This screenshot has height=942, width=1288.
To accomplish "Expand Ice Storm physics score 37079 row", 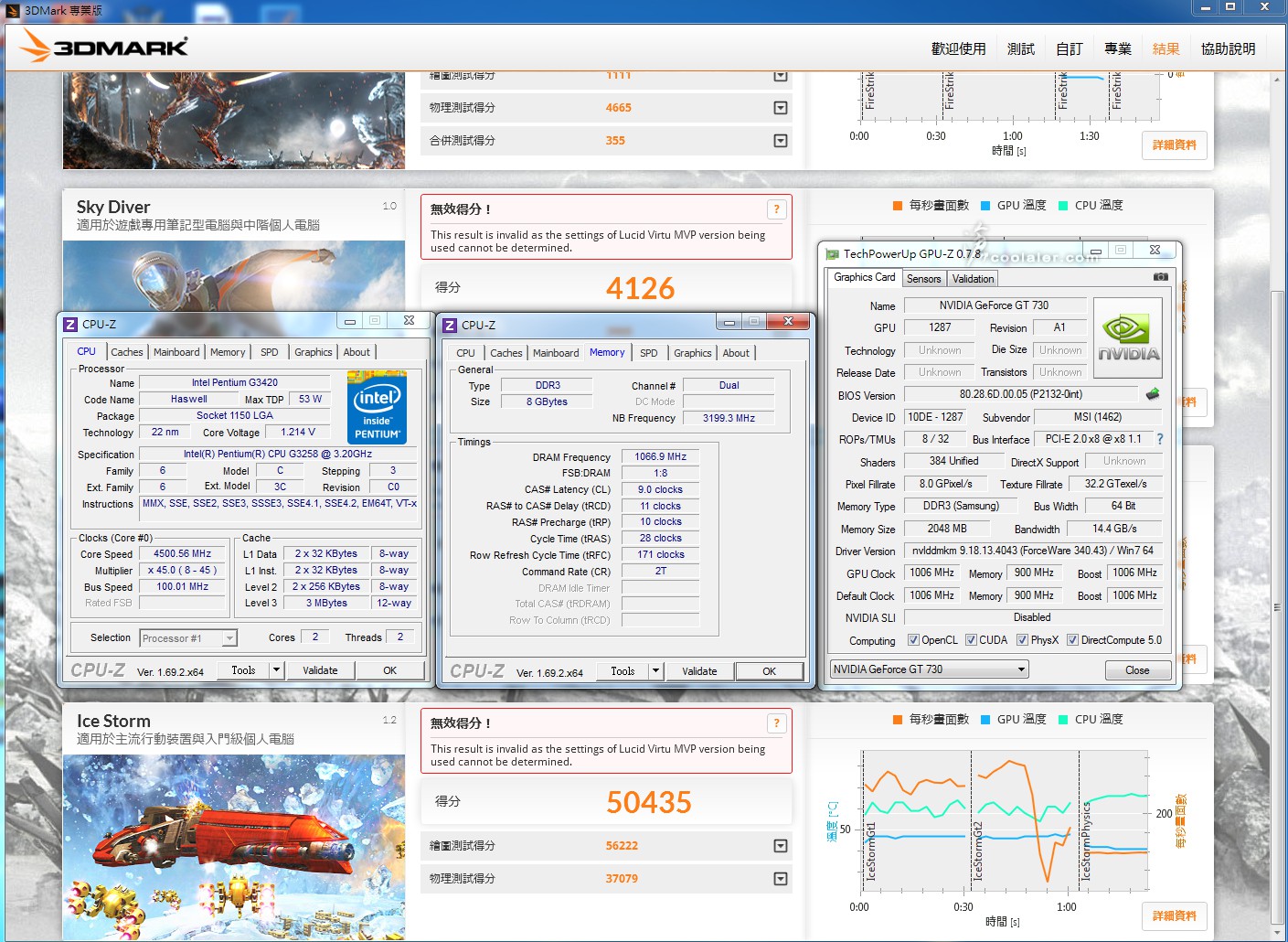I will click(781, 879).
